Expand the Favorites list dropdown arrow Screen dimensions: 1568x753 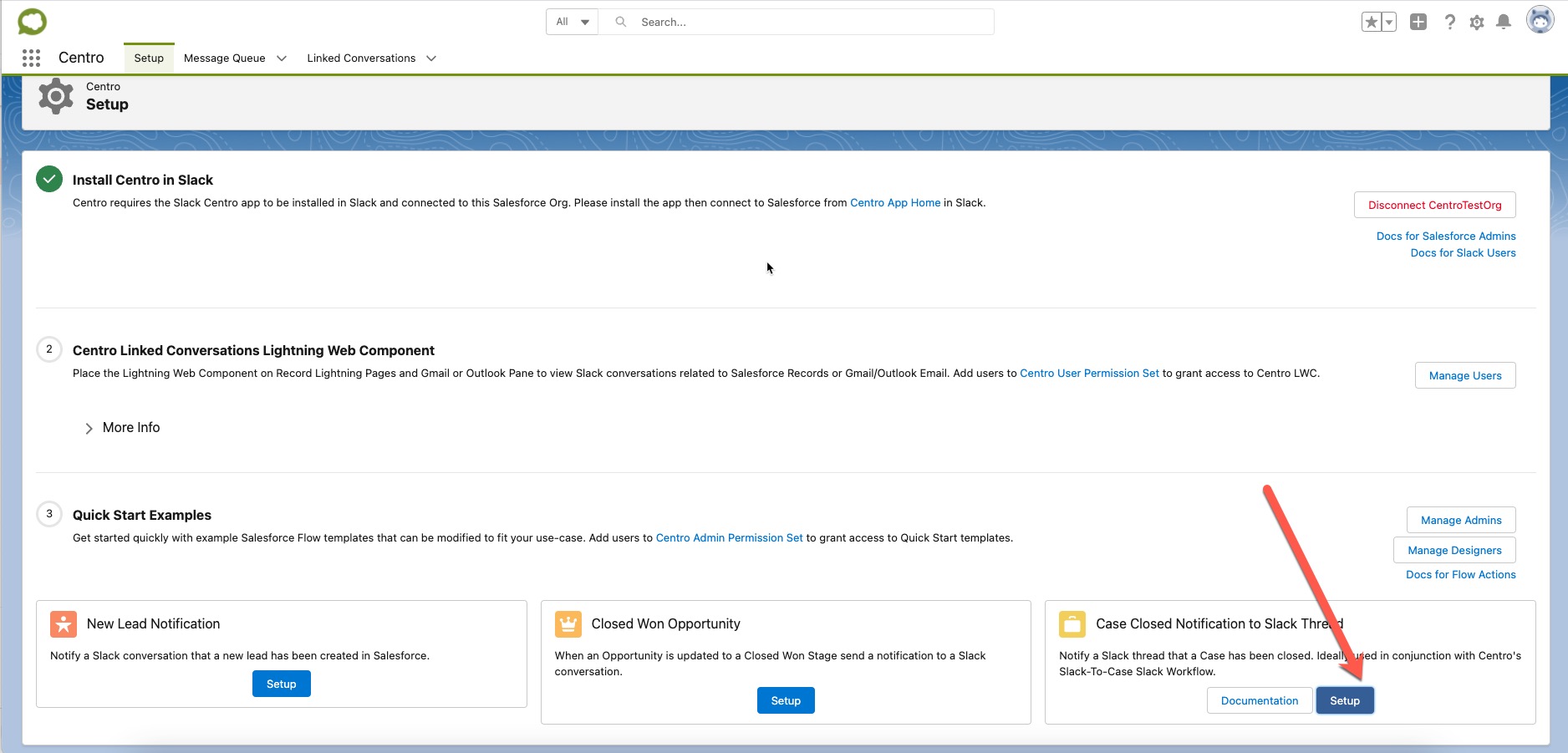[1389, 23]
